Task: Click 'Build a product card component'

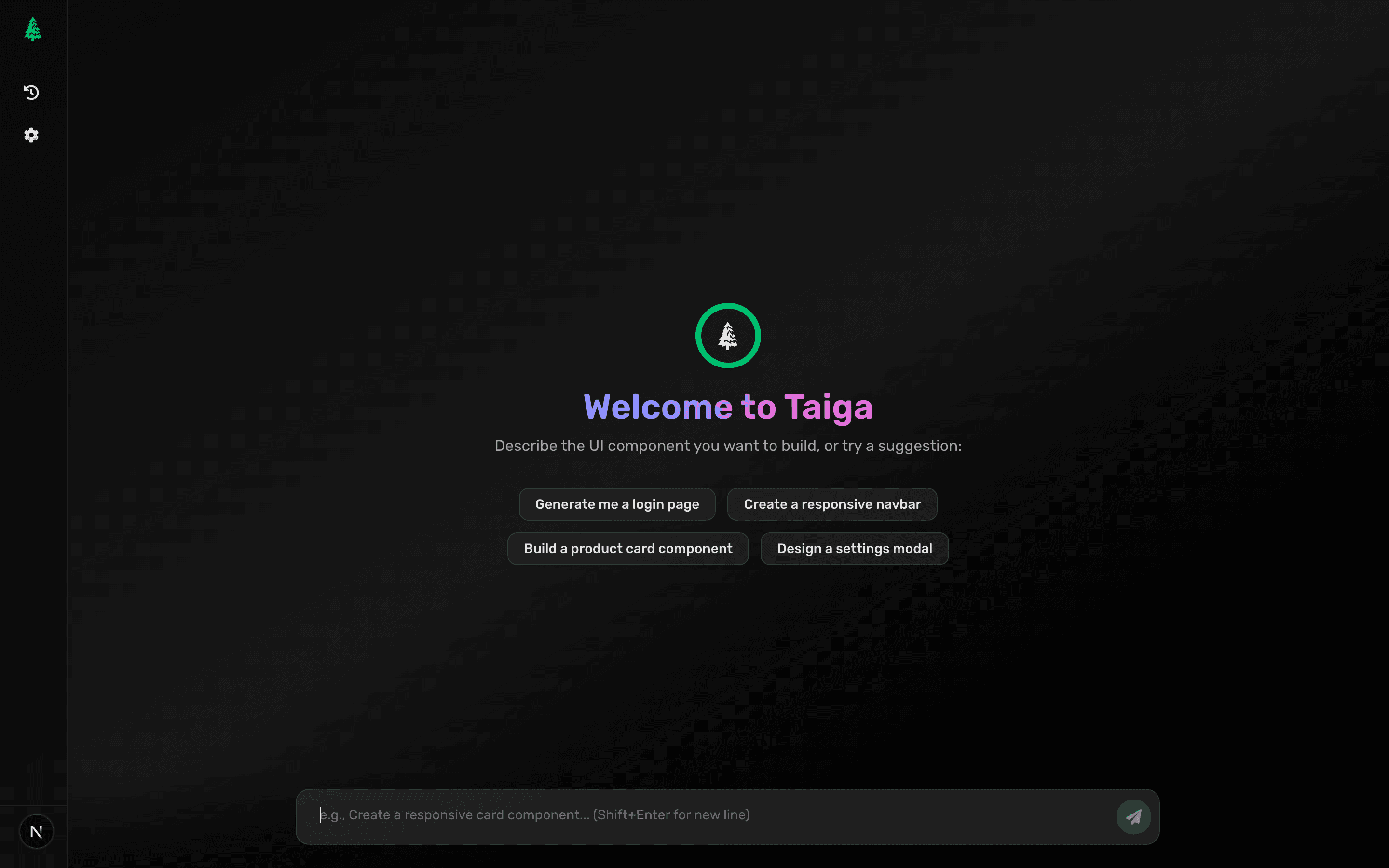Action: click(627, 548)
